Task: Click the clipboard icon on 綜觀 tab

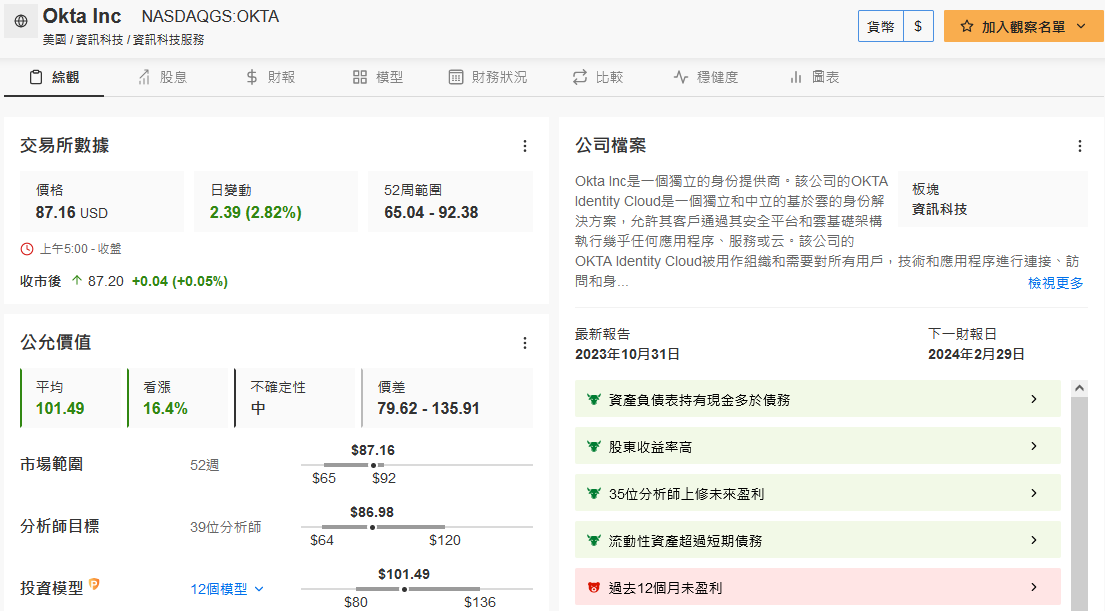Action: click(x=36, y=78)
